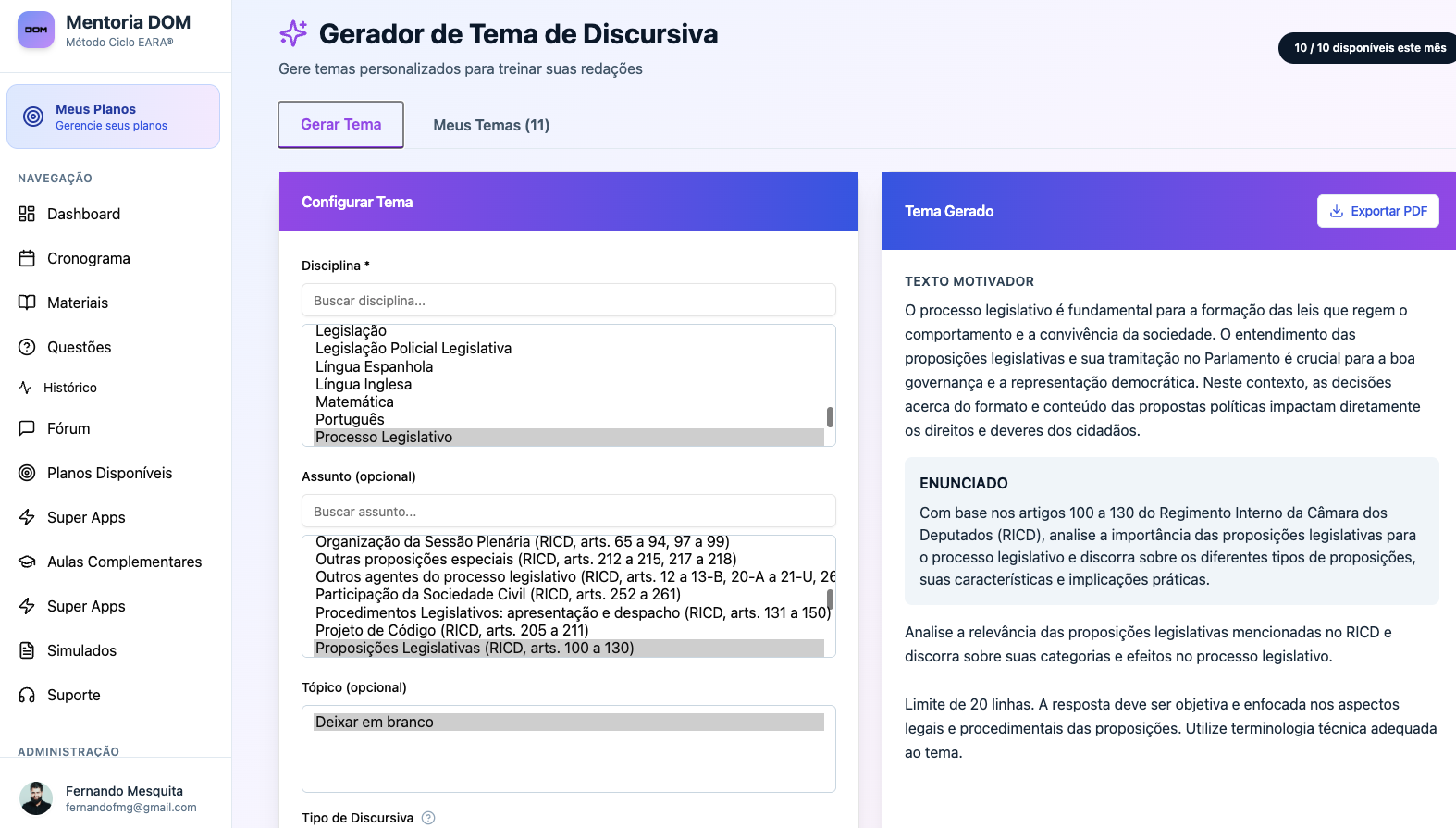The width and height of the screenshot is (1456, 828).
Task: Select Língua Espanhola in discipline list
Action: tap(569, 366)
